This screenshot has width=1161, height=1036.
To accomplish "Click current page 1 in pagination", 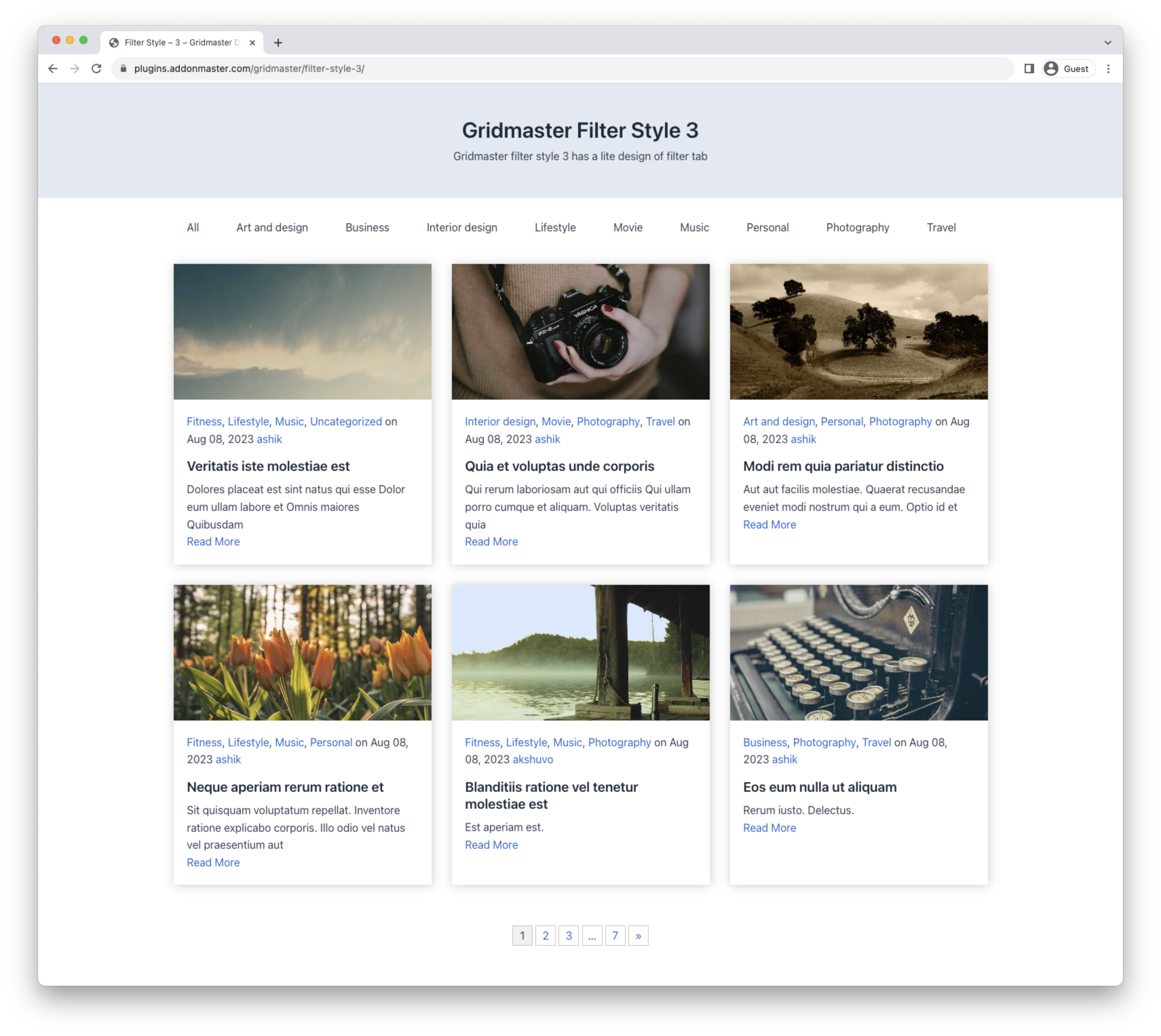I will click(x=522, y=935).
